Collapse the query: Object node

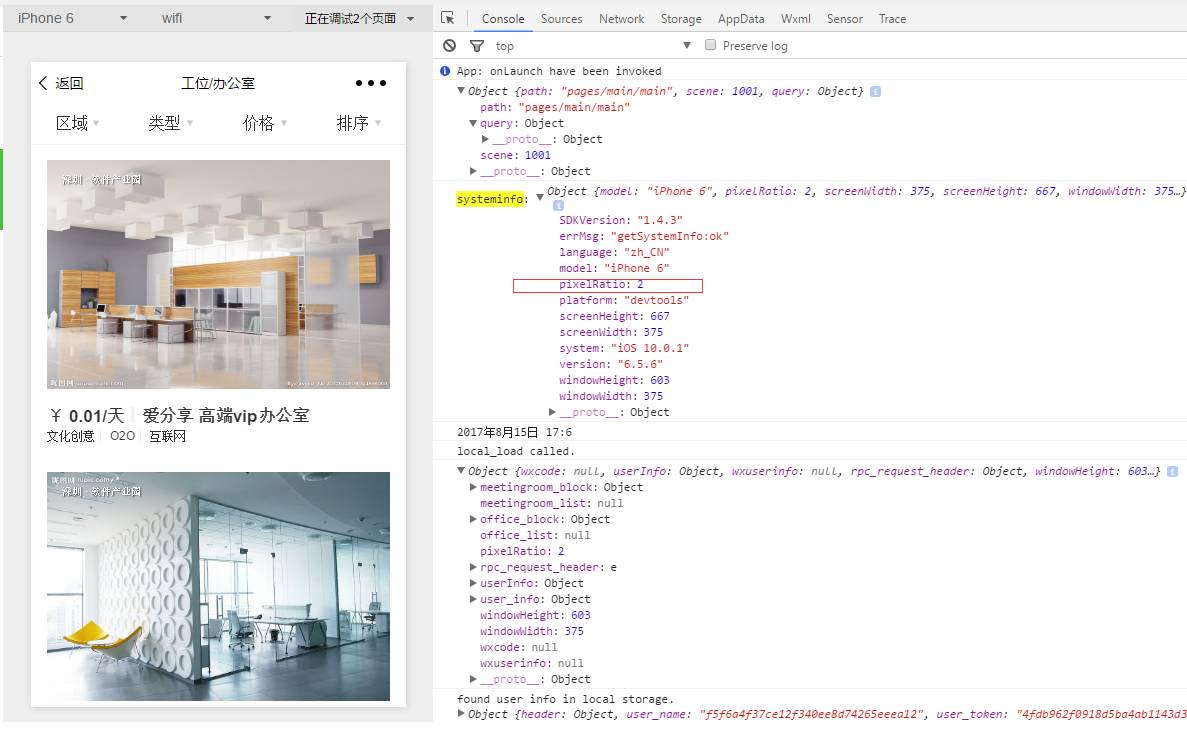click(473, 123)
